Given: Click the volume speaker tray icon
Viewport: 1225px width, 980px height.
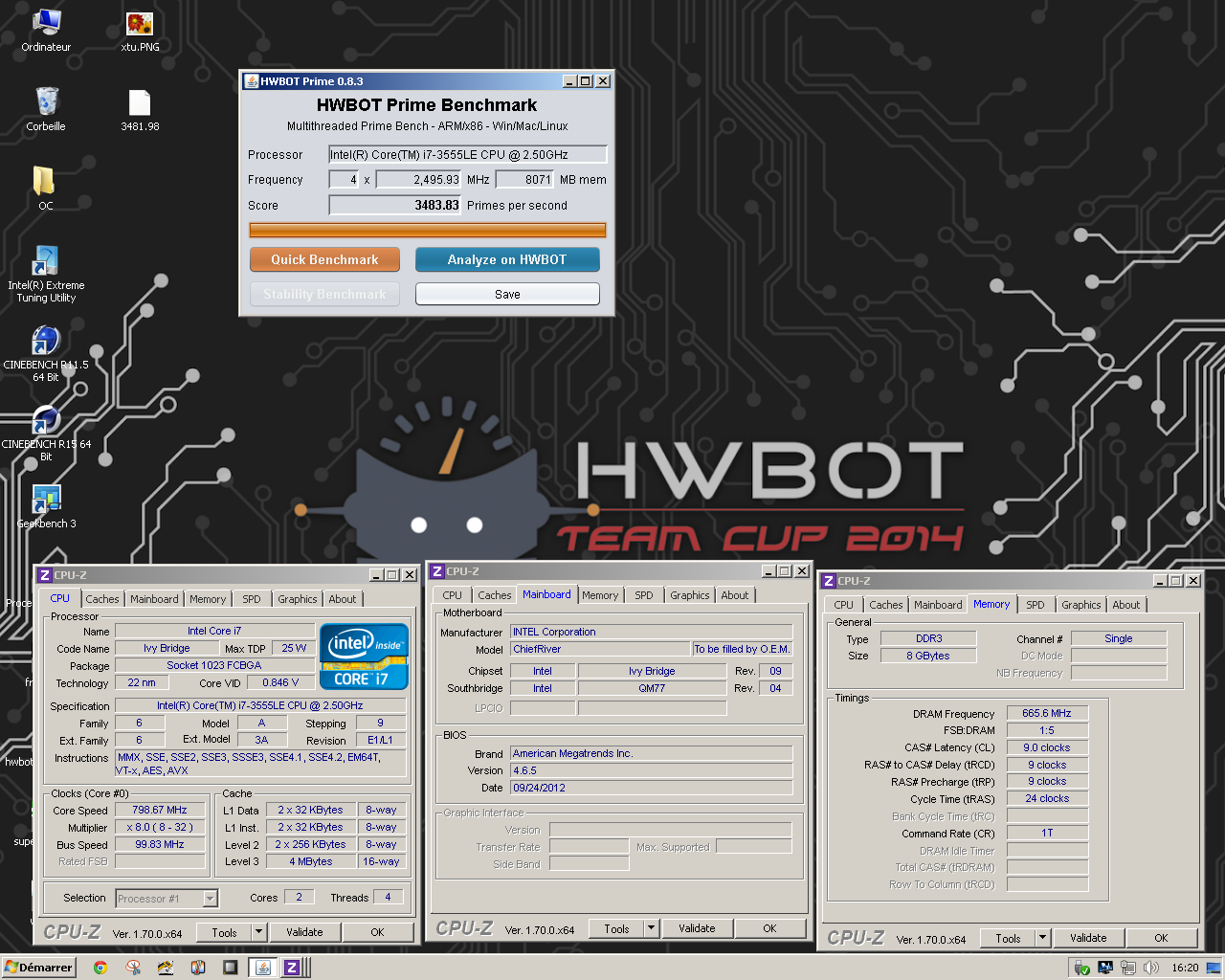Looking at the screenshot, I should [1151, 968].
